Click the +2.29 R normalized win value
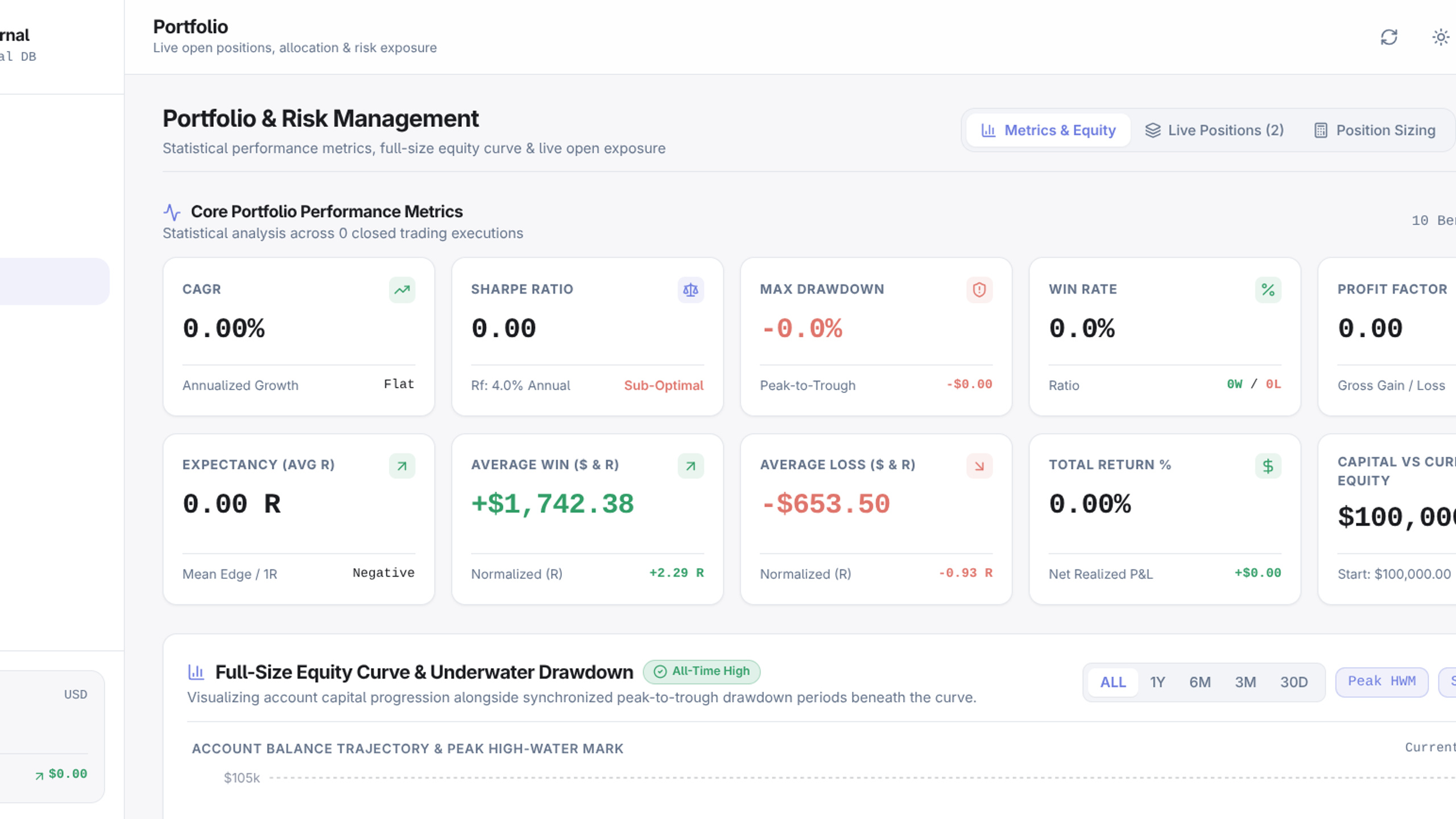1456x819 pixels. coord(677,573)
